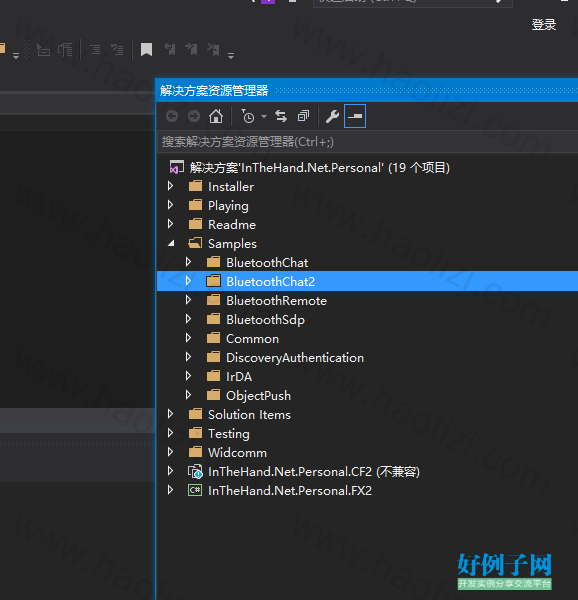Image resolution: width=578 pixels, height=600 pixels.
Task: Click the solution 'InTheHand.Net.Personal' root node
Action: click(x=319, y=168)
